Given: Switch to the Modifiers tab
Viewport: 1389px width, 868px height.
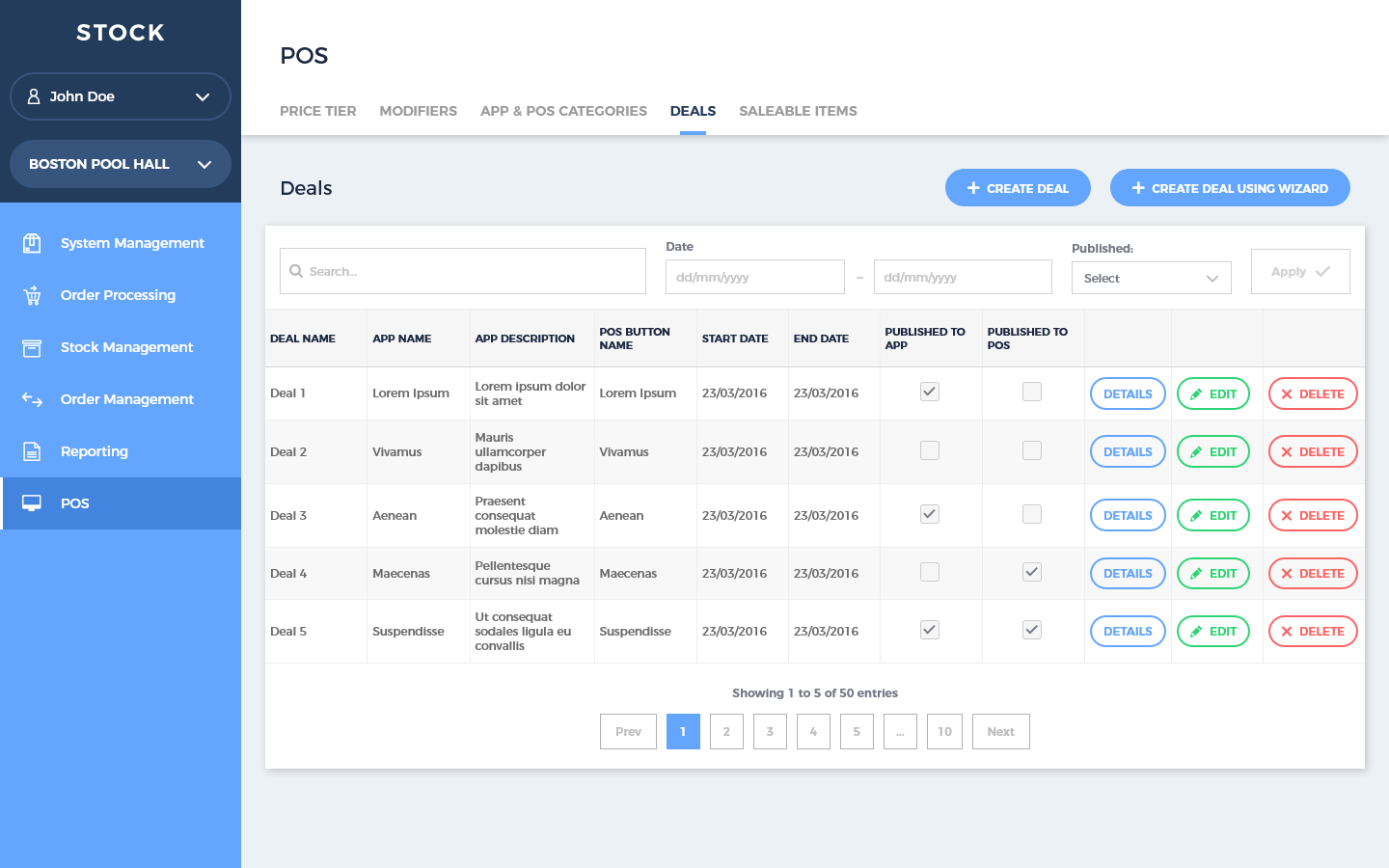Looking at the screenshot, I should (418, 111).
